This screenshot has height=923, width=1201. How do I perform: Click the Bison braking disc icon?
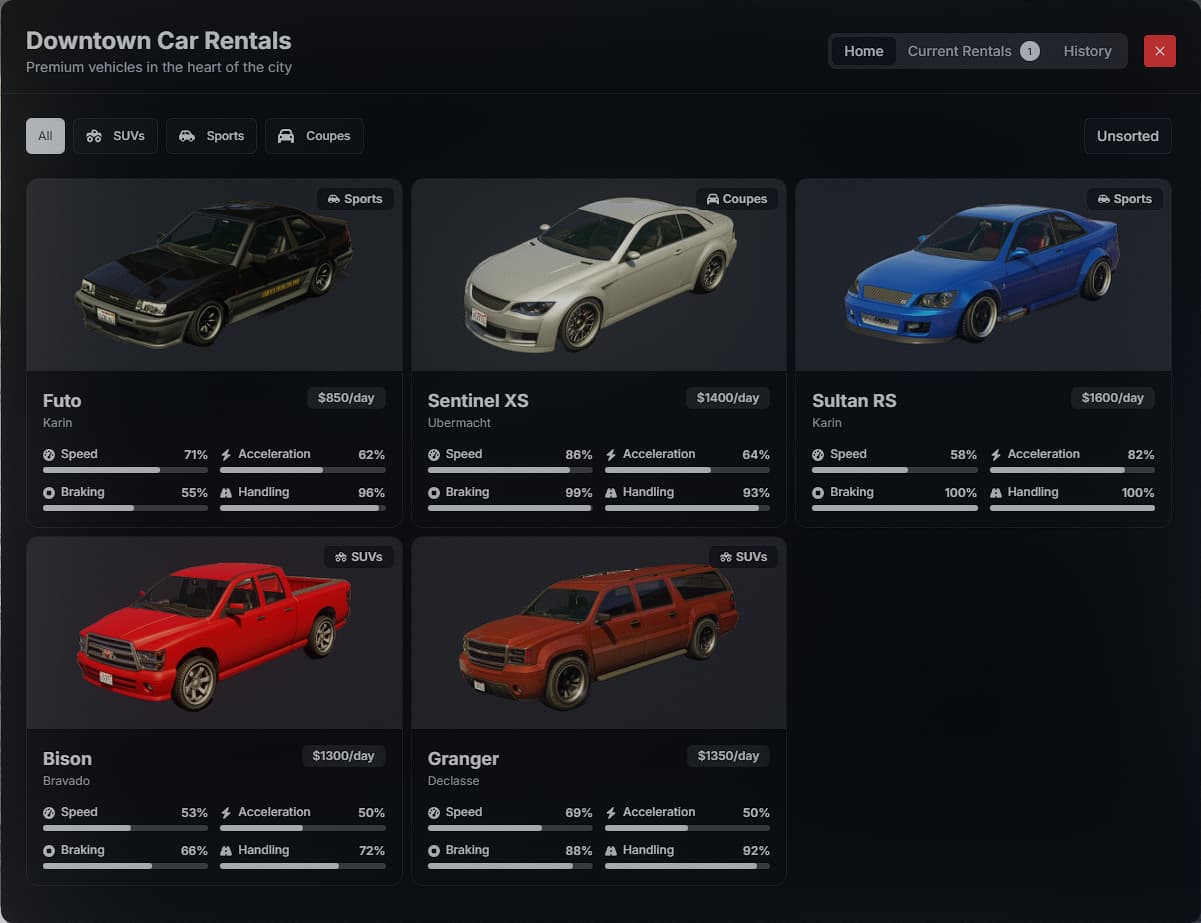click(49, 851)
